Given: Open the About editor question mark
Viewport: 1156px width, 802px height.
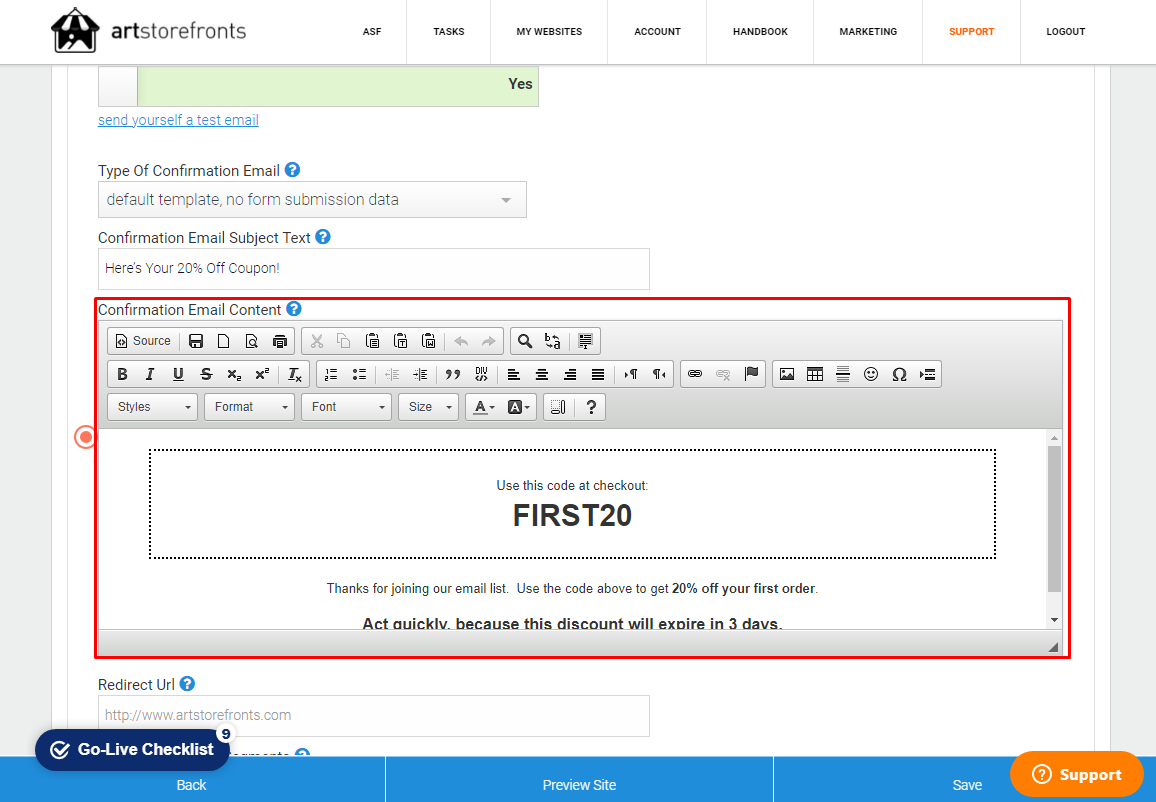Looking at the screenshot, I should pyautogui.click(x=591, y=407).
